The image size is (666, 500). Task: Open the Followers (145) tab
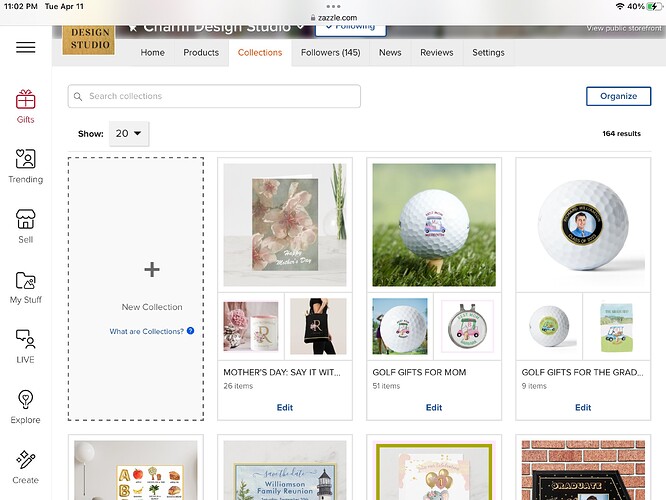click(330, 53)
